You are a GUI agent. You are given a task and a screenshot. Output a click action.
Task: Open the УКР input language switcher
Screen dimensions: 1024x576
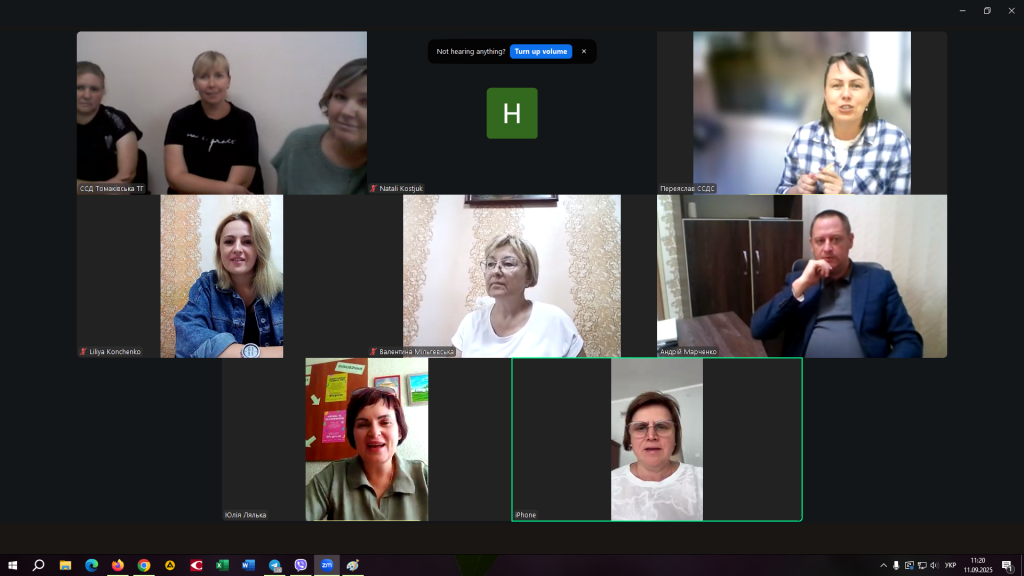click(x=950, y=565)
